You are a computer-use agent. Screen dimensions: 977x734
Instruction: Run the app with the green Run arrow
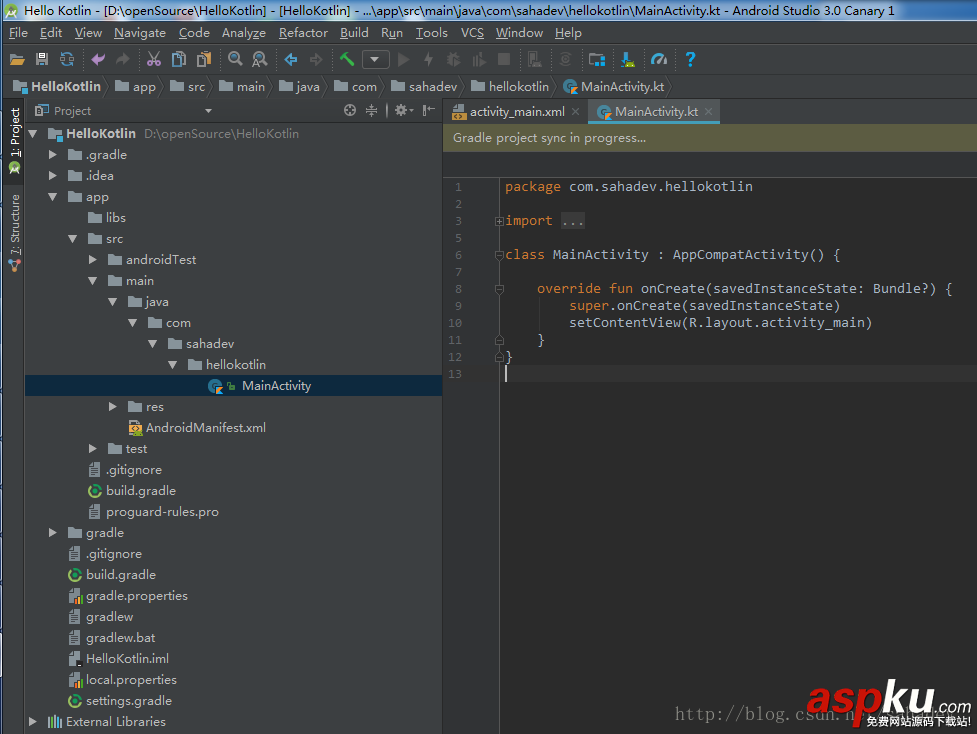pos(404,59)
